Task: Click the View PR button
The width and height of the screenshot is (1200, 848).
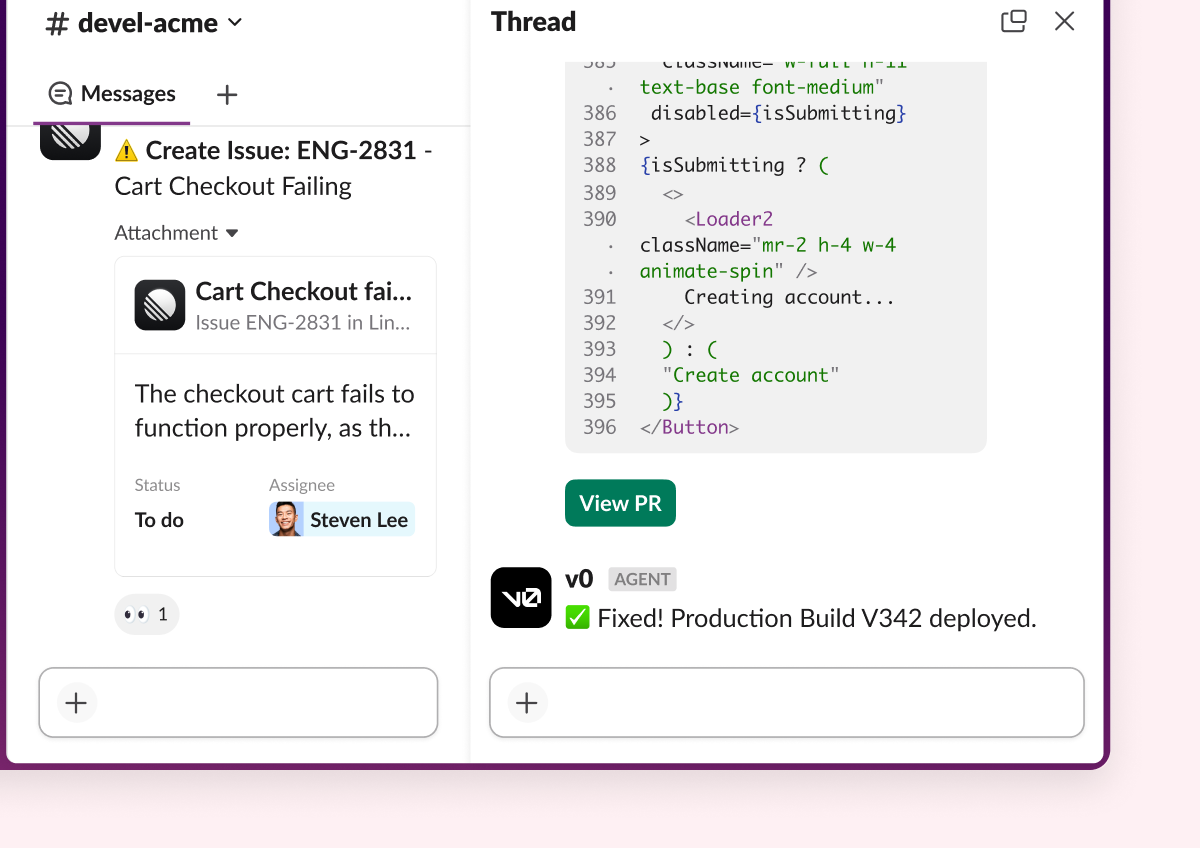Action: pos(620,503)
